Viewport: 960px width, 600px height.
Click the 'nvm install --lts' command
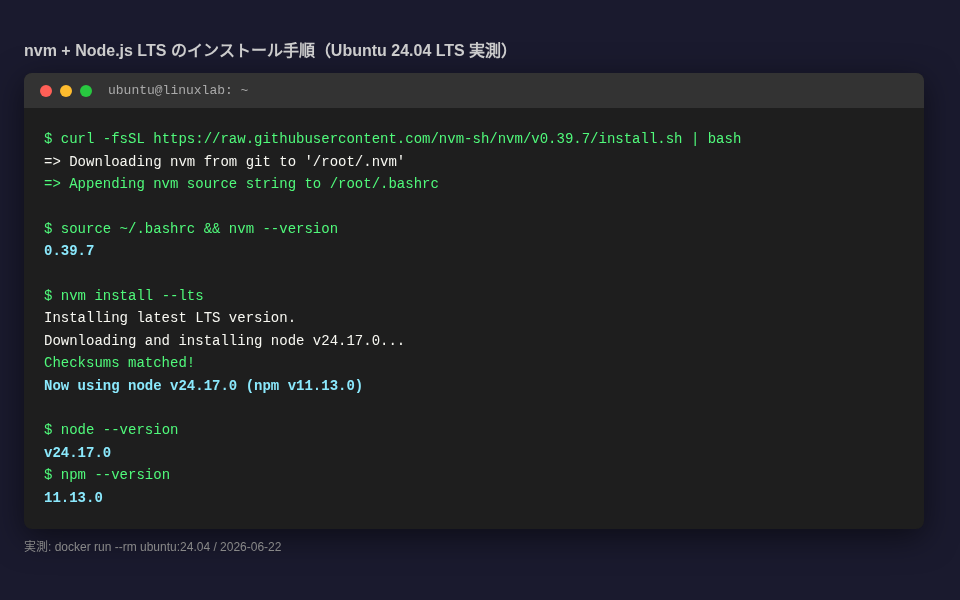(124, 296)
